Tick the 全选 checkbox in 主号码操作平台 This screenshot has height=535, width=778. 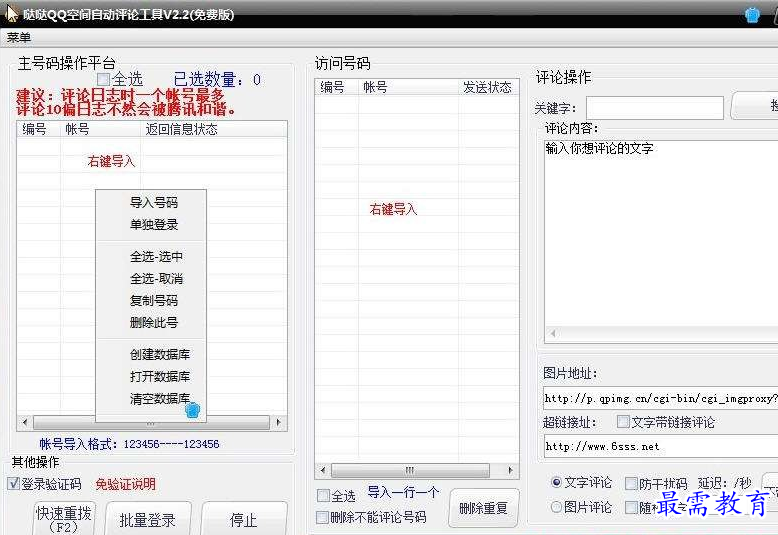(x=103, y=79)
